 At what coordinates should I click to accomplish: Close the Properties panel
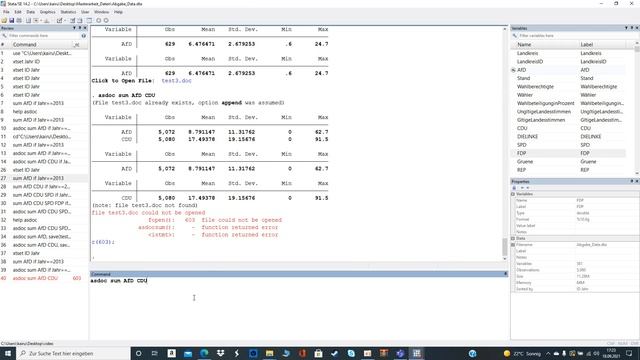coord(637,181)
